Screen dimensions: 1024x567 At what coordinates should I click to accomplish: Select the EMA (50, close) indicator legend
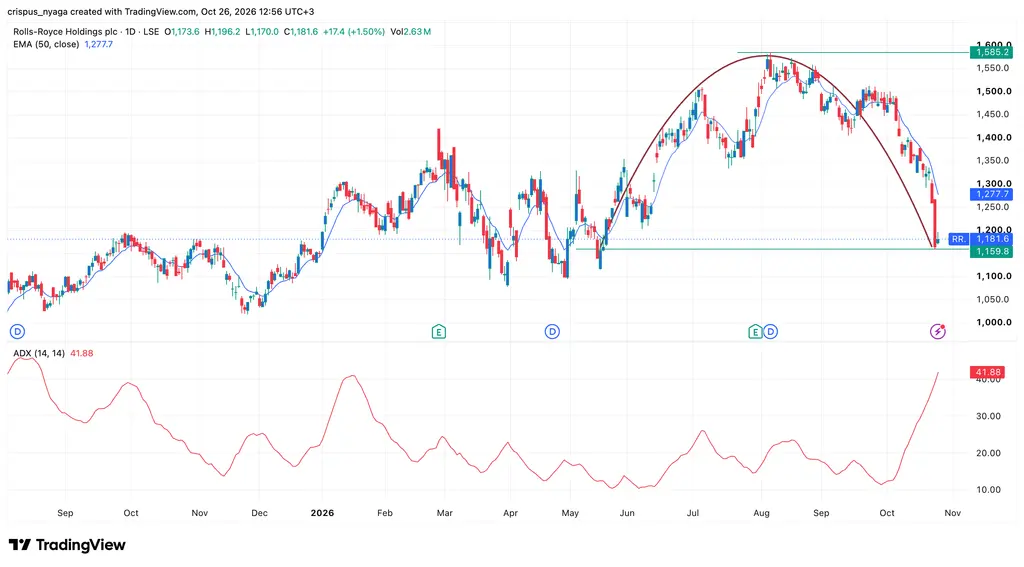coord(46,44)
